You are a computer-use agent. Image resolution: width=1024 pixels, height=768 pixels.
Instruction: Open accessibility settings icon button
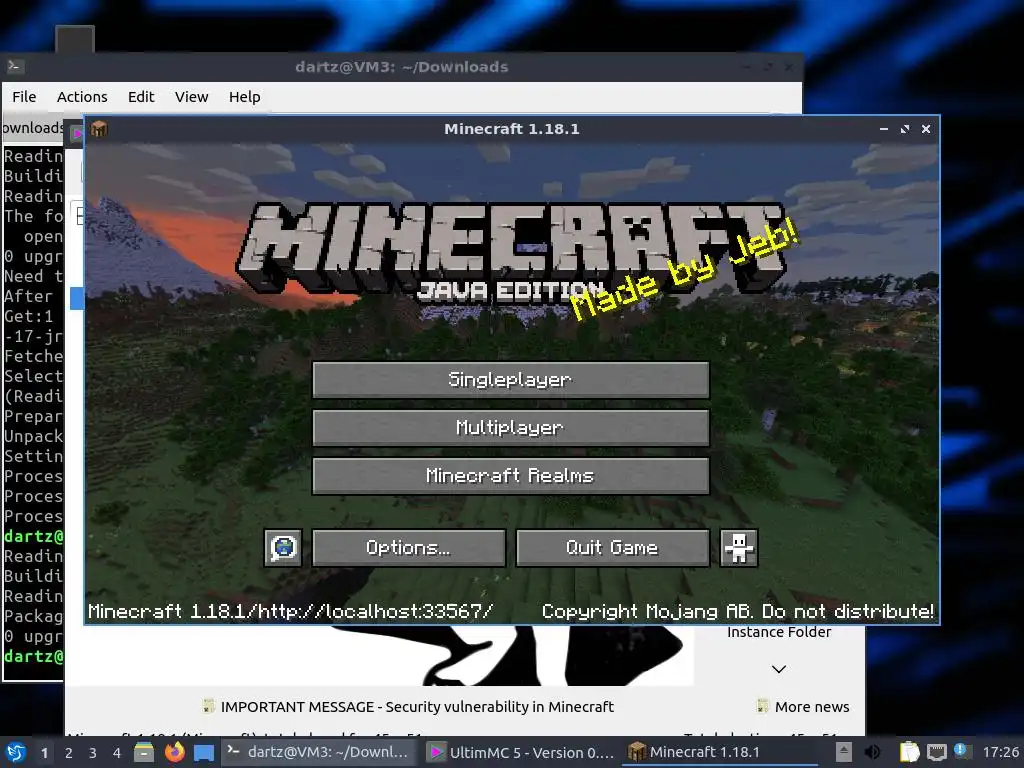pos(739,547)
